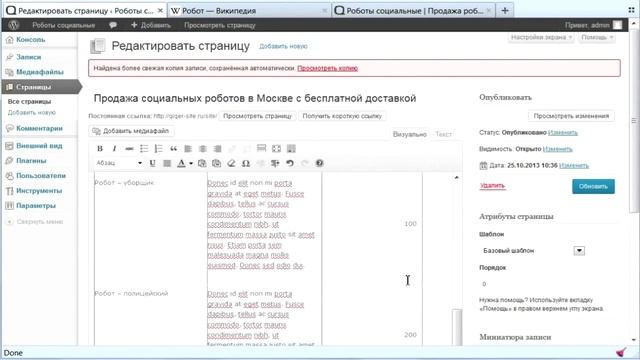Justify text with full alignment
The width and height of the screenshot is (640, 360).
167,163
